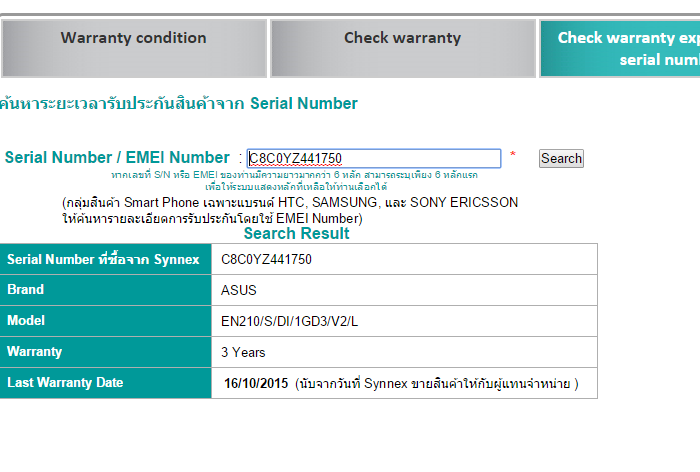The height and width of the screenshot is (472, 700).
Task: Select the Serial Number Synnex row header
Action: click(103, 259)
